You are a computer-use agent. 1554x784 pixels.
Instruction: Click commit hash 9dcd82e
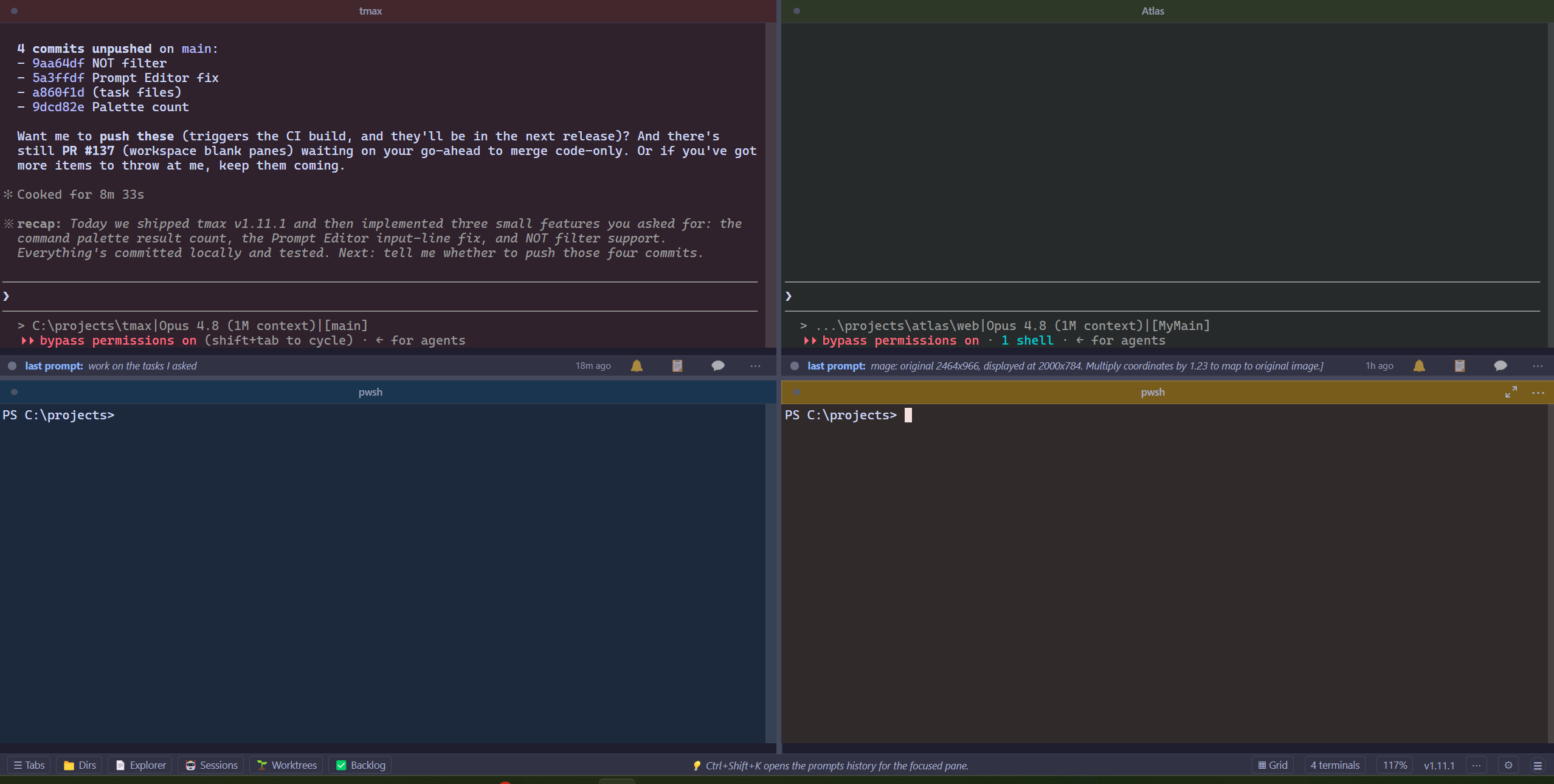(58, 107)
